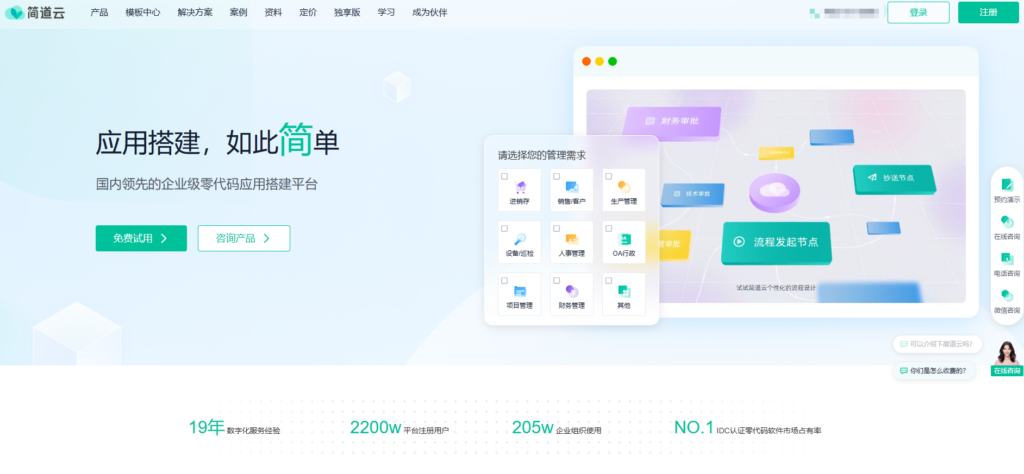
Task: Click the 微信咨询 sidebar icon
Action: click(1007, 296)
